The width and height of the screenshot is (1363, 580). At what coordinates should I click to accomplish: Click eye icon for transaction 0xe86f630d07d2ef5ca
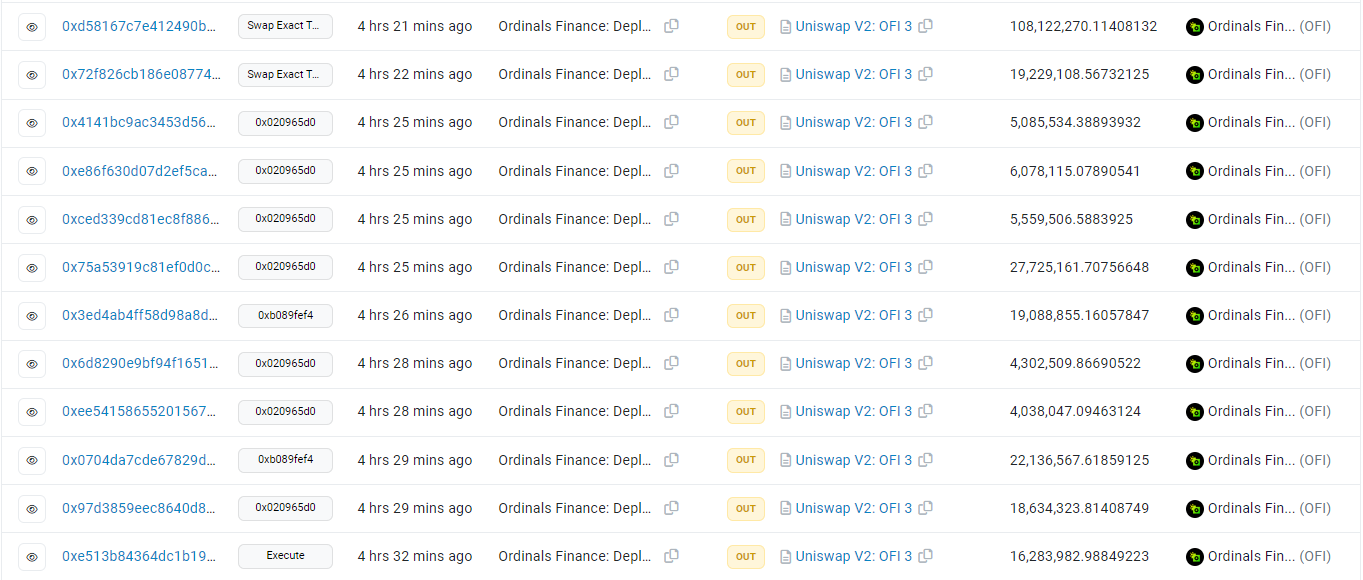pos(32,171)
